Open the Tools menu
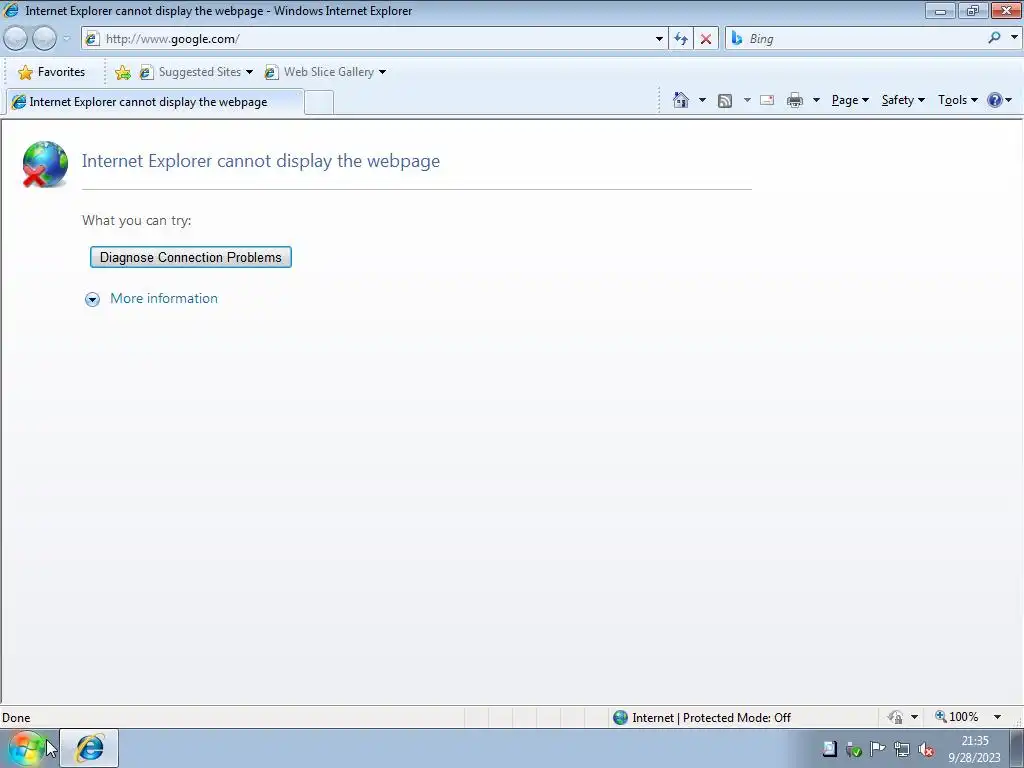This screenshot has width=1024, height=768. tap(957, 100)
